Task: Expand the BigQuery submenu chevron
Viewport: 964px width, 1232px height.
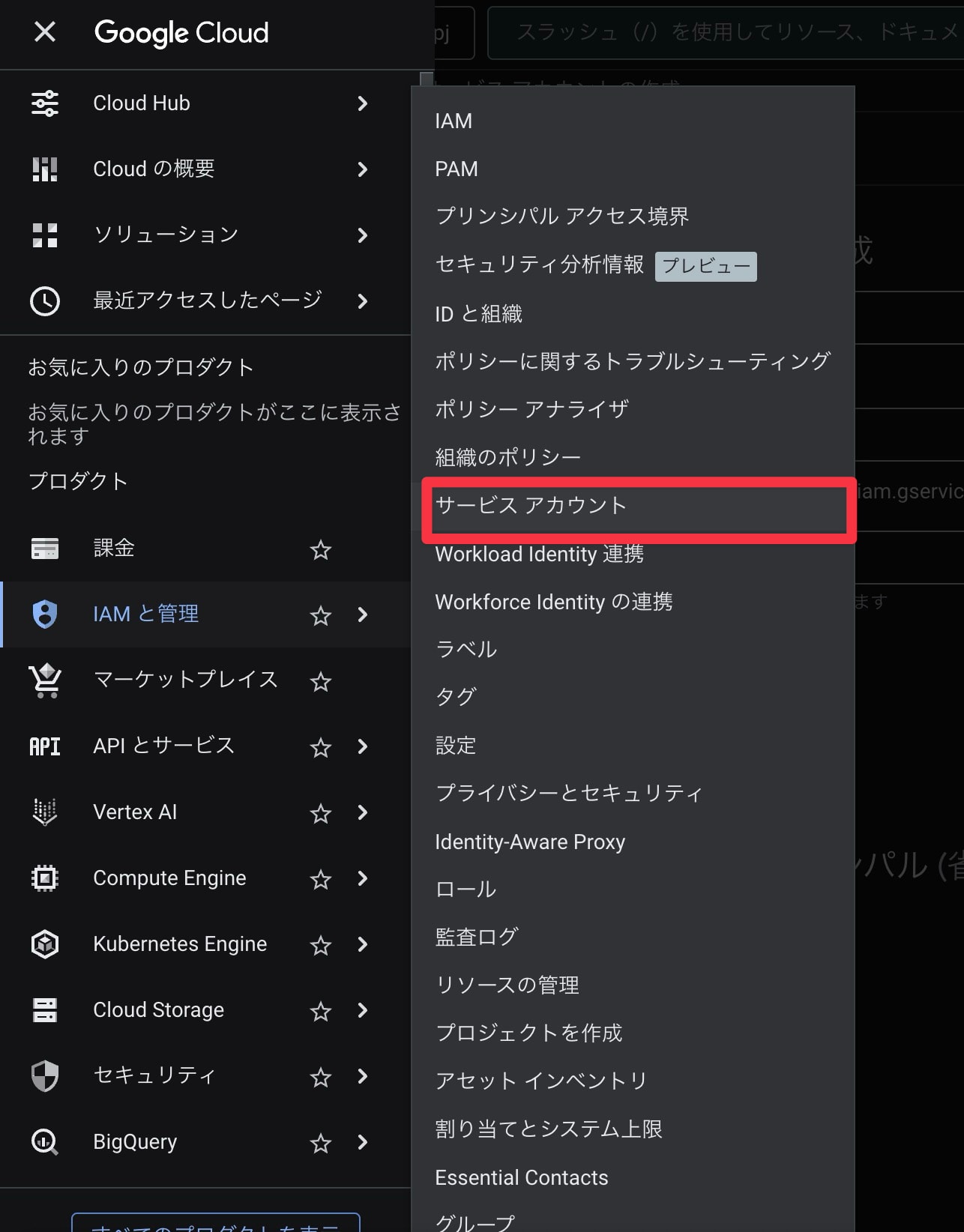Action: [363, 1142]
